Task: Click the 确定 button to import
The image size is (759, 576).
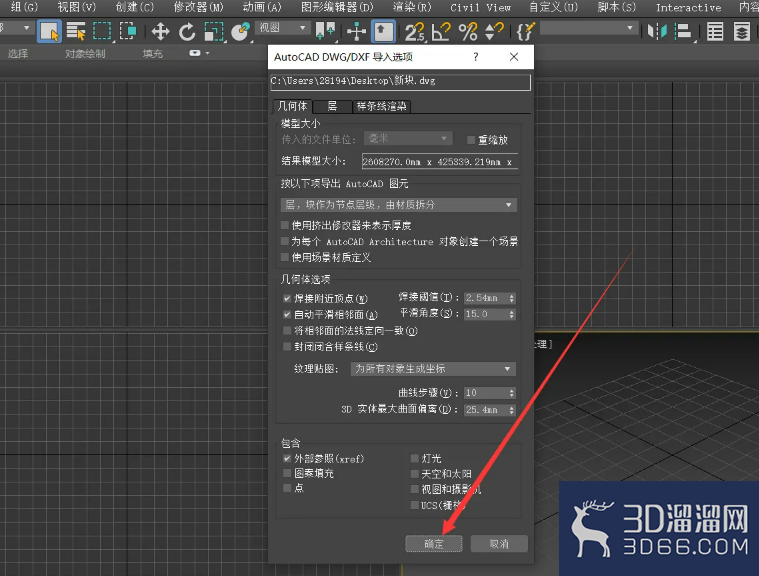Action: pyautogui.click(x=434, y=544)
